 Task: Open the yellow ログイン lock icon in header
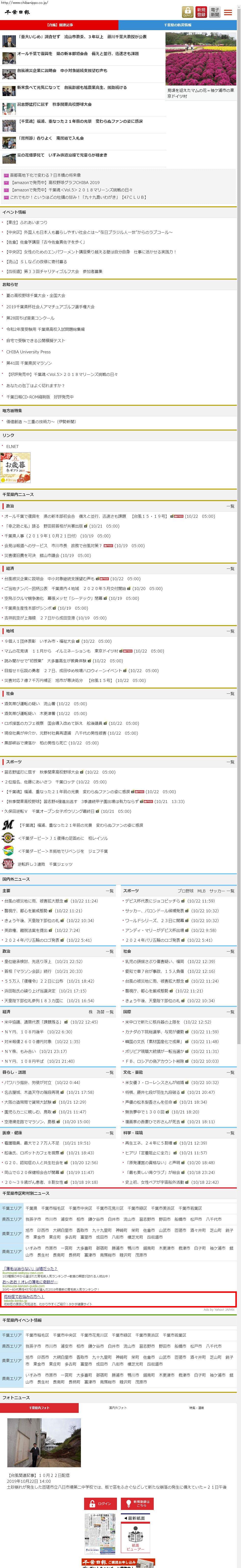pos(188,12)
